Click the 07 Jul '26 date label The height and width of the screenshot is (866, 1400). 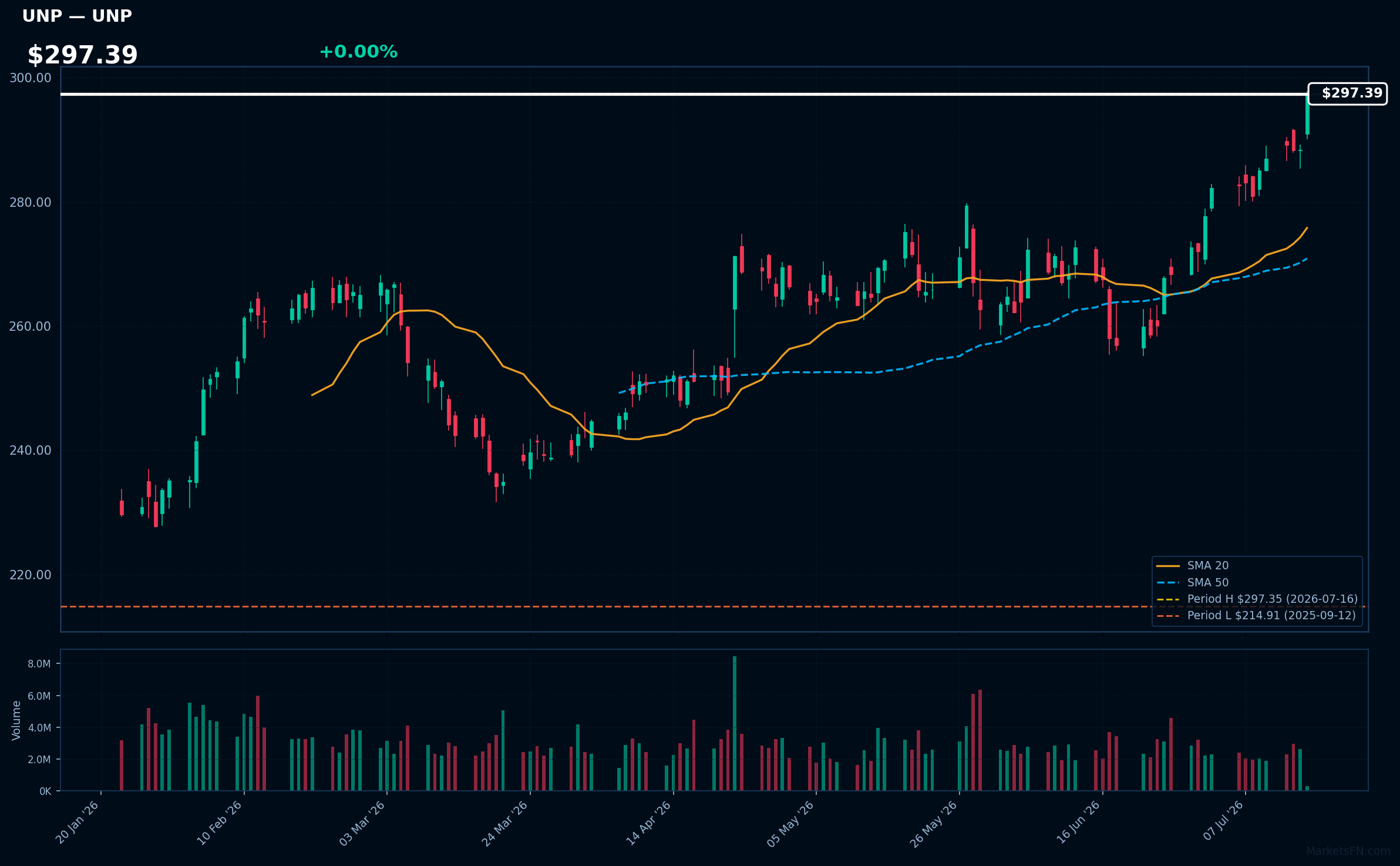pos(1223,821)
